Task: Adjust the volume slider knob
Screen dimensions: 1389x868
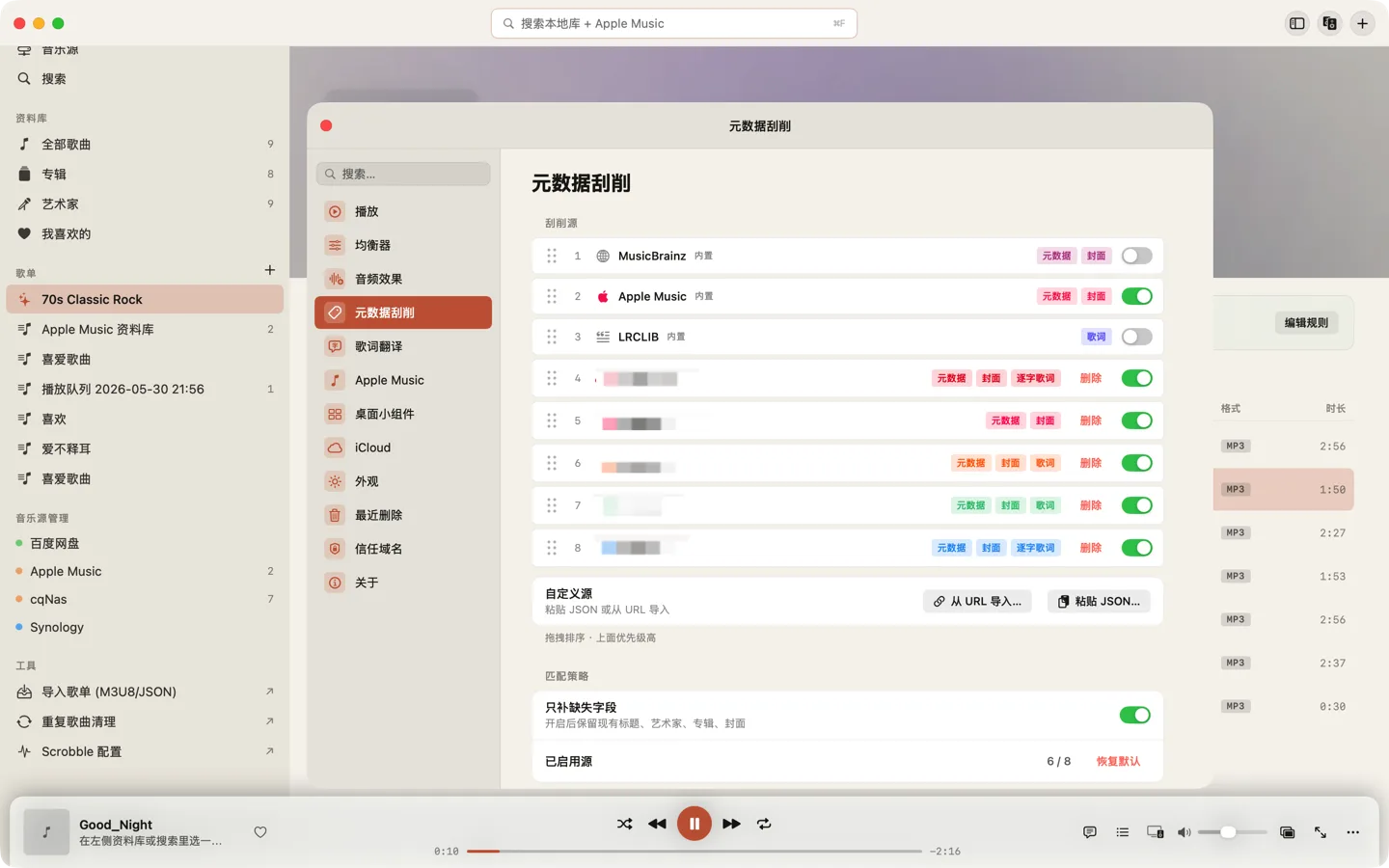Action: coord(1228,832)
